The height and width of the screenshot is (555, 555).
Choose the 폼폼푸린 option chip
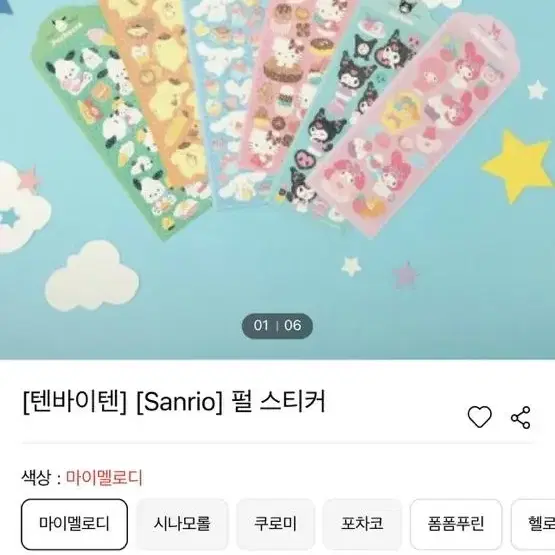pyautogui.click(x=456, y=524)
